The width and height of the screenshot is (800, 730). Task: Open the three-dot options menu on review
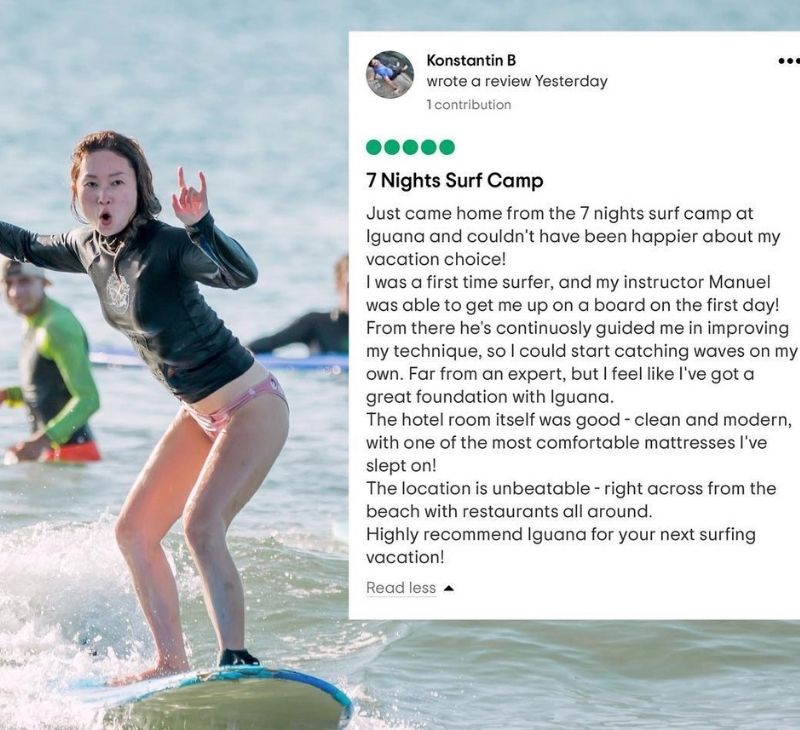788,61
